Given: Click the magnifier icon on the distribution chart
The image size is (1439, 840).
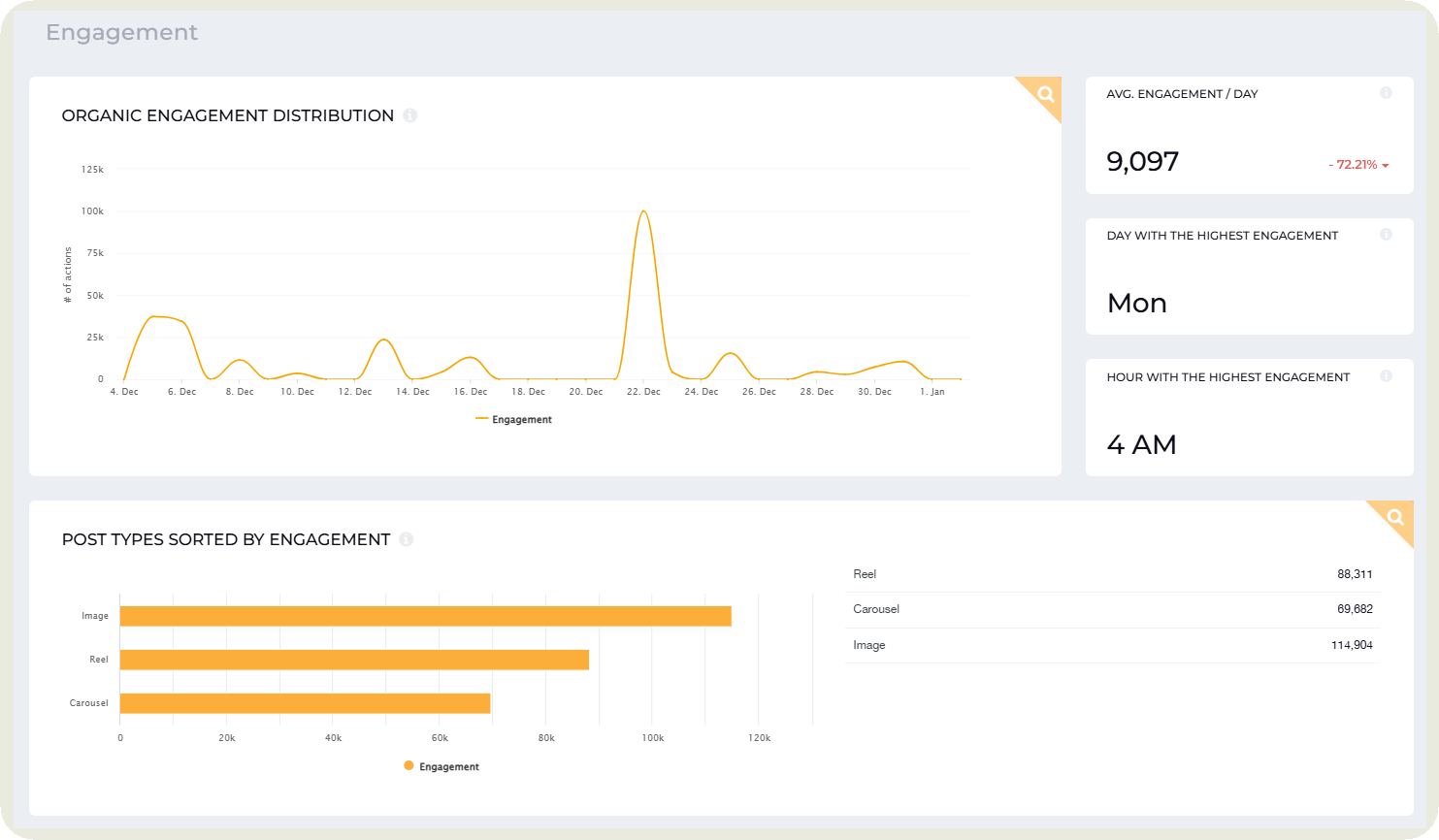Looking at the screenshot, I should click(x=1045, y=95).
